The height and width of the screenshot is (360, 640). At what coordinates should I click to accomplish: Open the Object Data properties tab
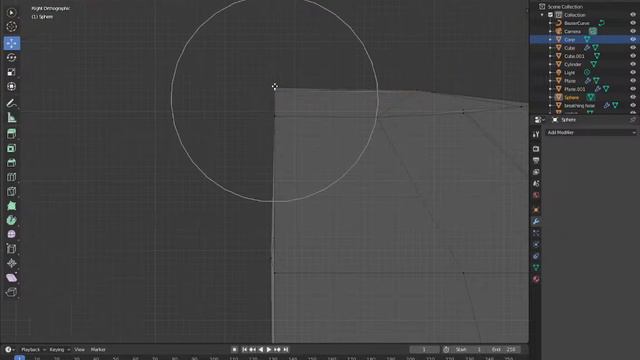pyautogui.click(x=536, y=267)
